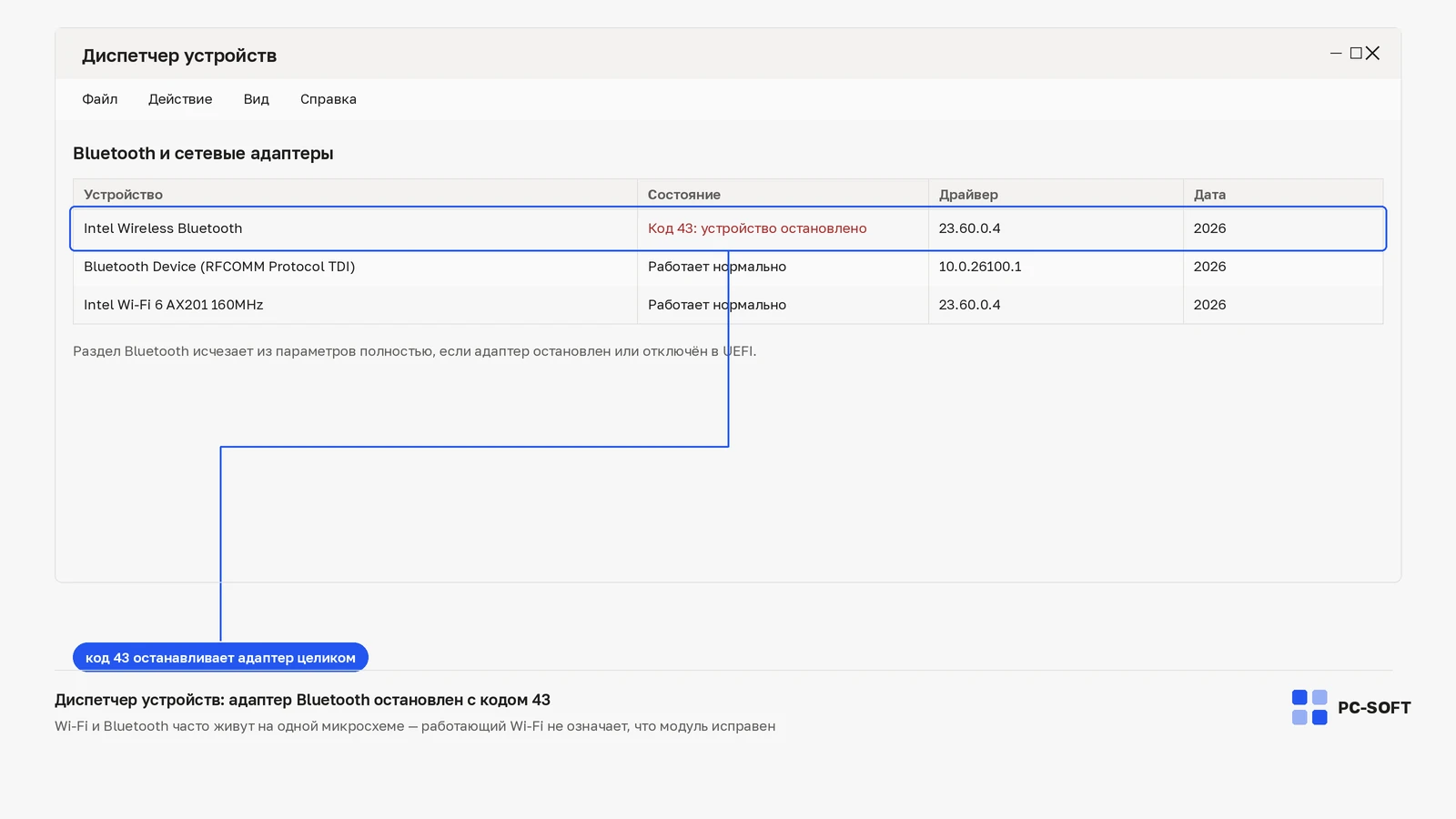The width and height of the screenshot is (1456, 819).
Task: Click date 2026 in Intel Wireless Bluetooth row
Action: pyautogui.click(x=1209, y=228)
